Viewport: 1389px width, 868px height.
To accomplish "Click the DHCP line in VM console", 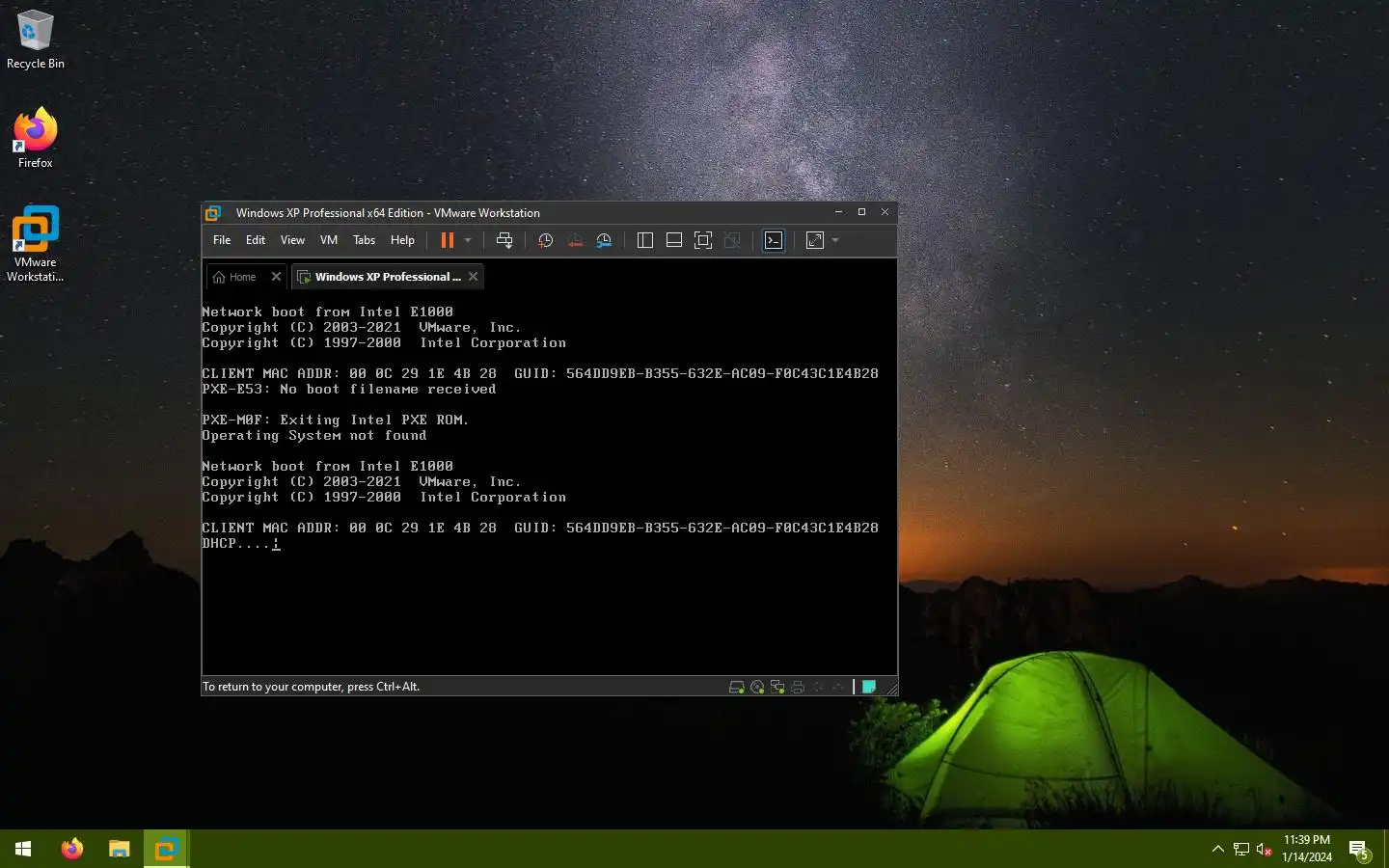I will coord(241,544).
